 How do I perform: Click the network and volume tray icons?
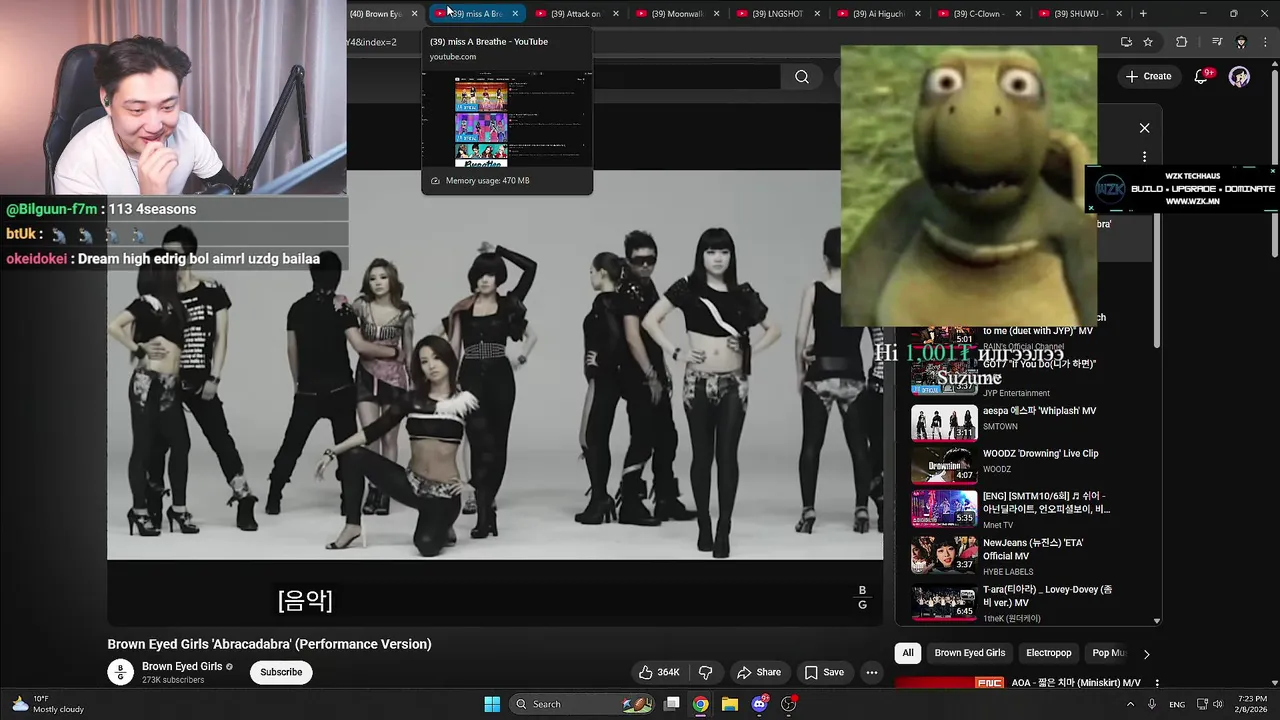(1212, 704)
